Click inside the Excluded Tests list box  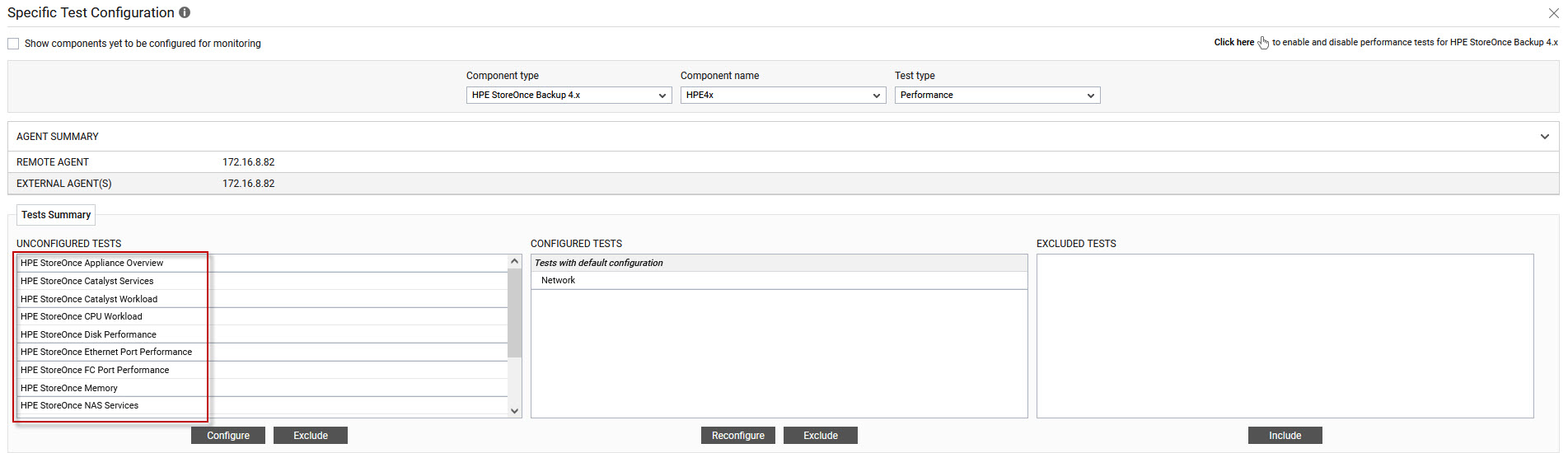pyautogui.click(x=1285, y=336)
